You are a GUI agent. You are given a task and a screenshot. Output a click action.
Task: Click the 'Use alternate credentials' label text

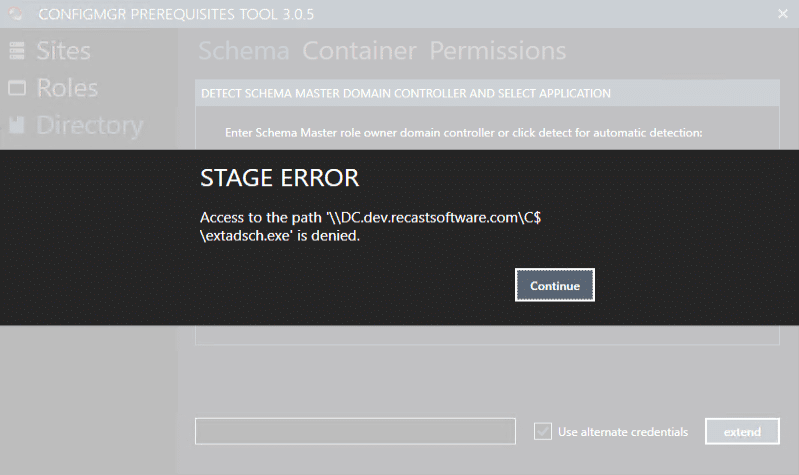point(622,432)
